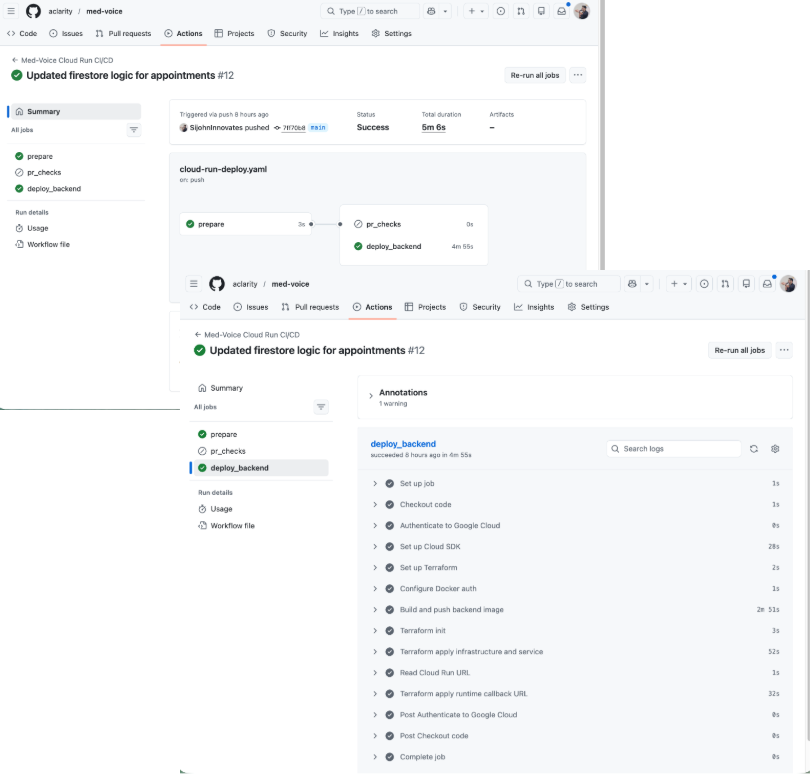
Task: Click Re-run all jobs in top window
Action: tap(535, 75)
